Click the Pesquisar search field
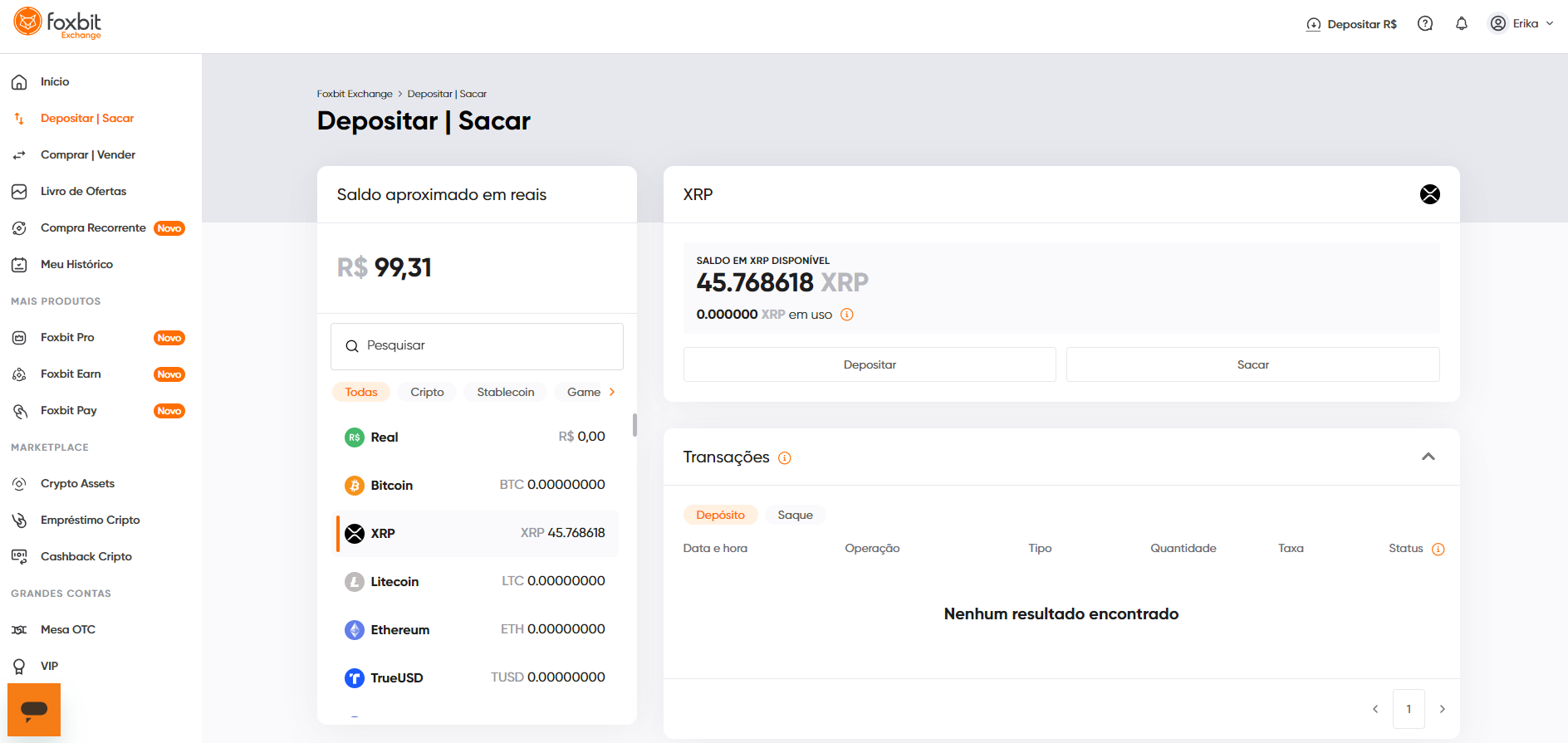 (477, 346)
